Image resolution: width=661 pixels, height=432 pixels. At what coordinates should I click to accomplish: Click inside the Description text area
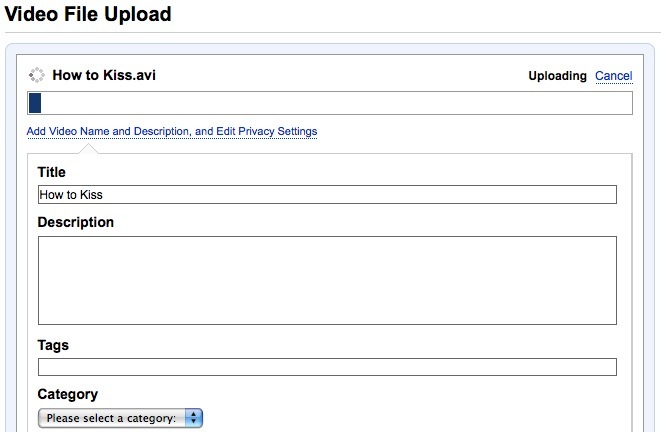(x=327, y=280)
